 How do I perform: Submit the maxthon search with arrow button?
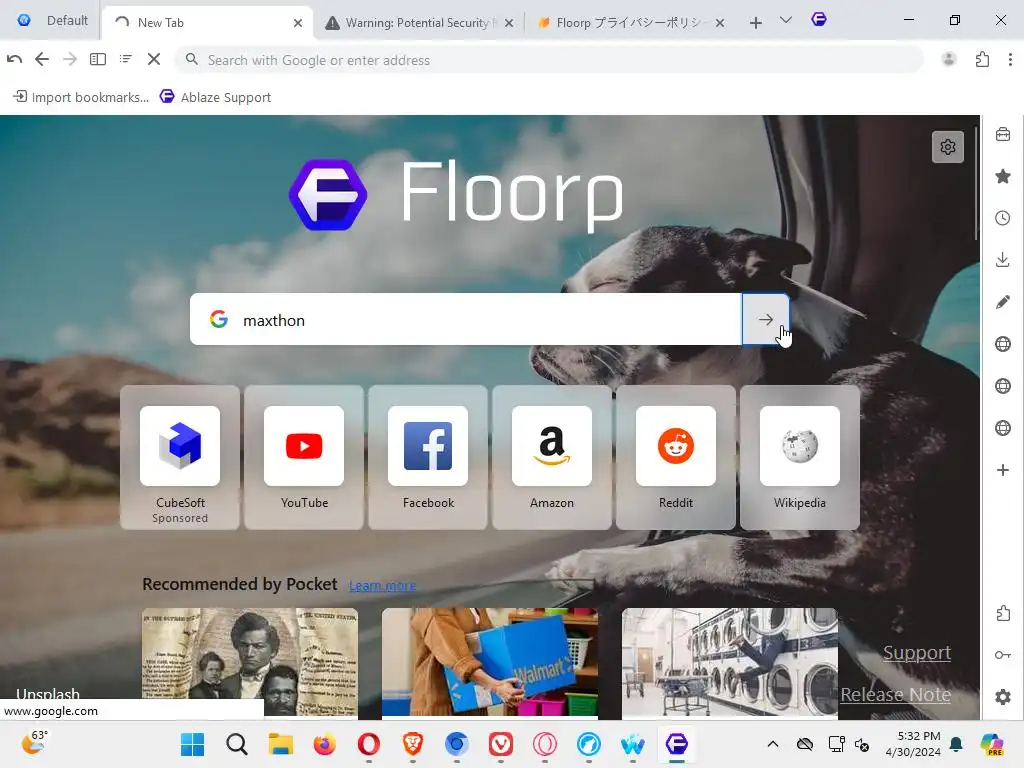pyautogui.click(x=765, y=319)
